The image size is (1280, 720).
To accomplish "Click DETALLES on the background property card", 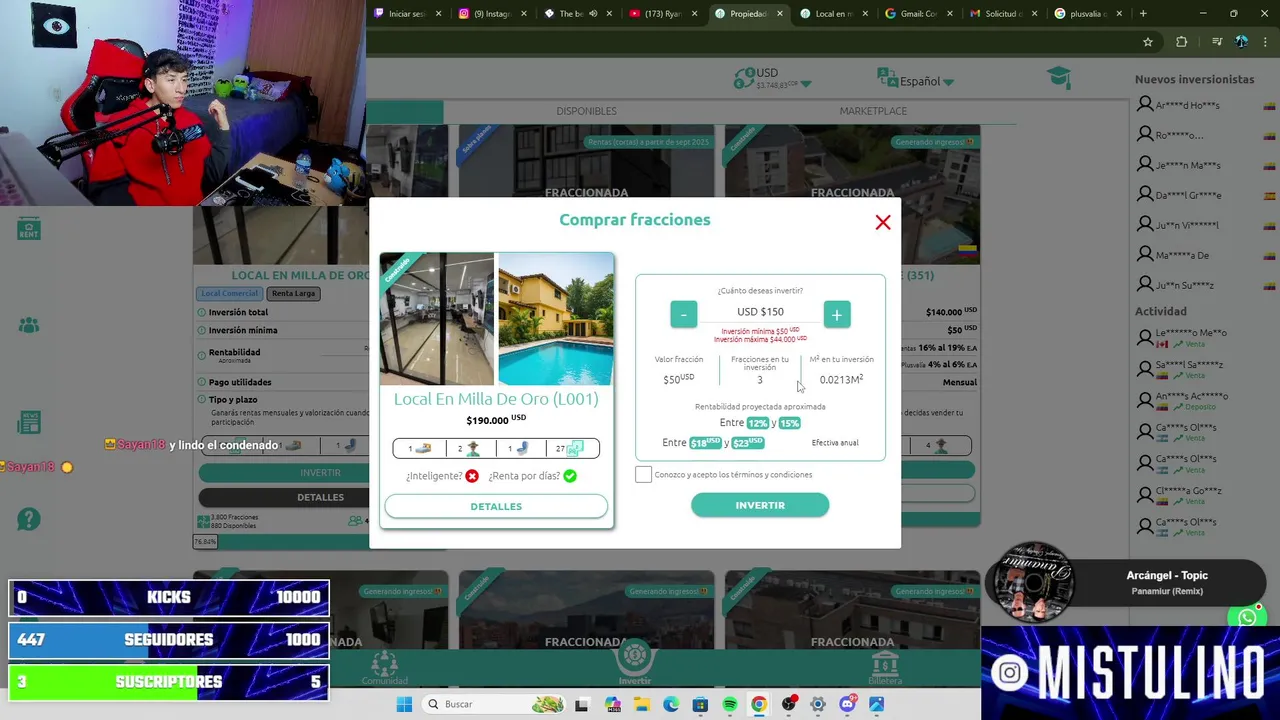I will [320, 497].
